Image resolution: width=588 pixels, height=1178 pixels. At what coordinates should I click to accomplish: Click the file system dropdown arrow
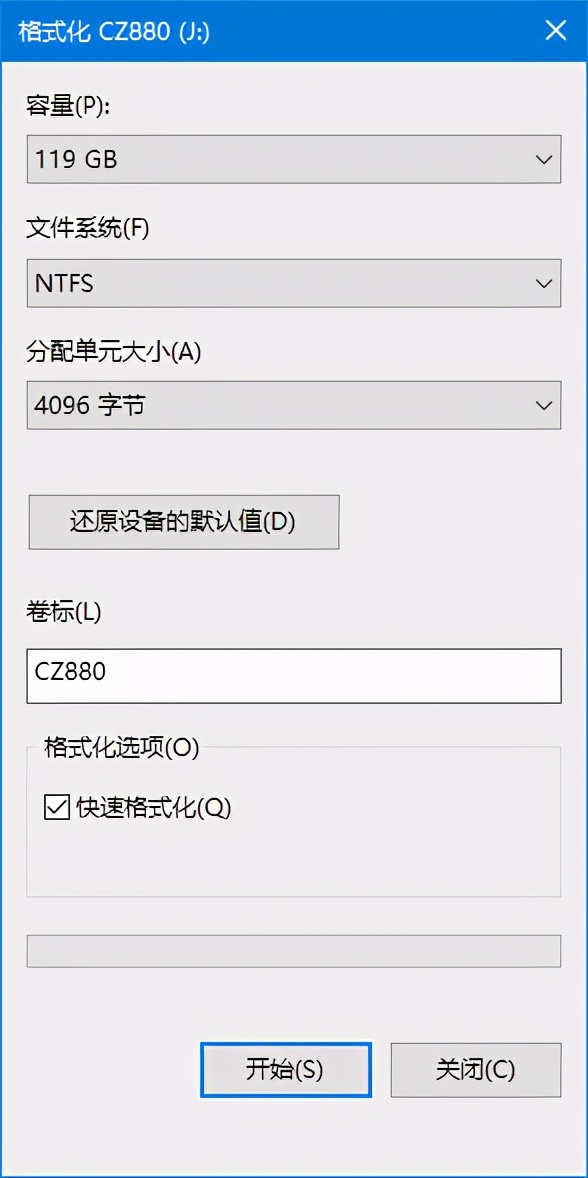coord(544,283)
